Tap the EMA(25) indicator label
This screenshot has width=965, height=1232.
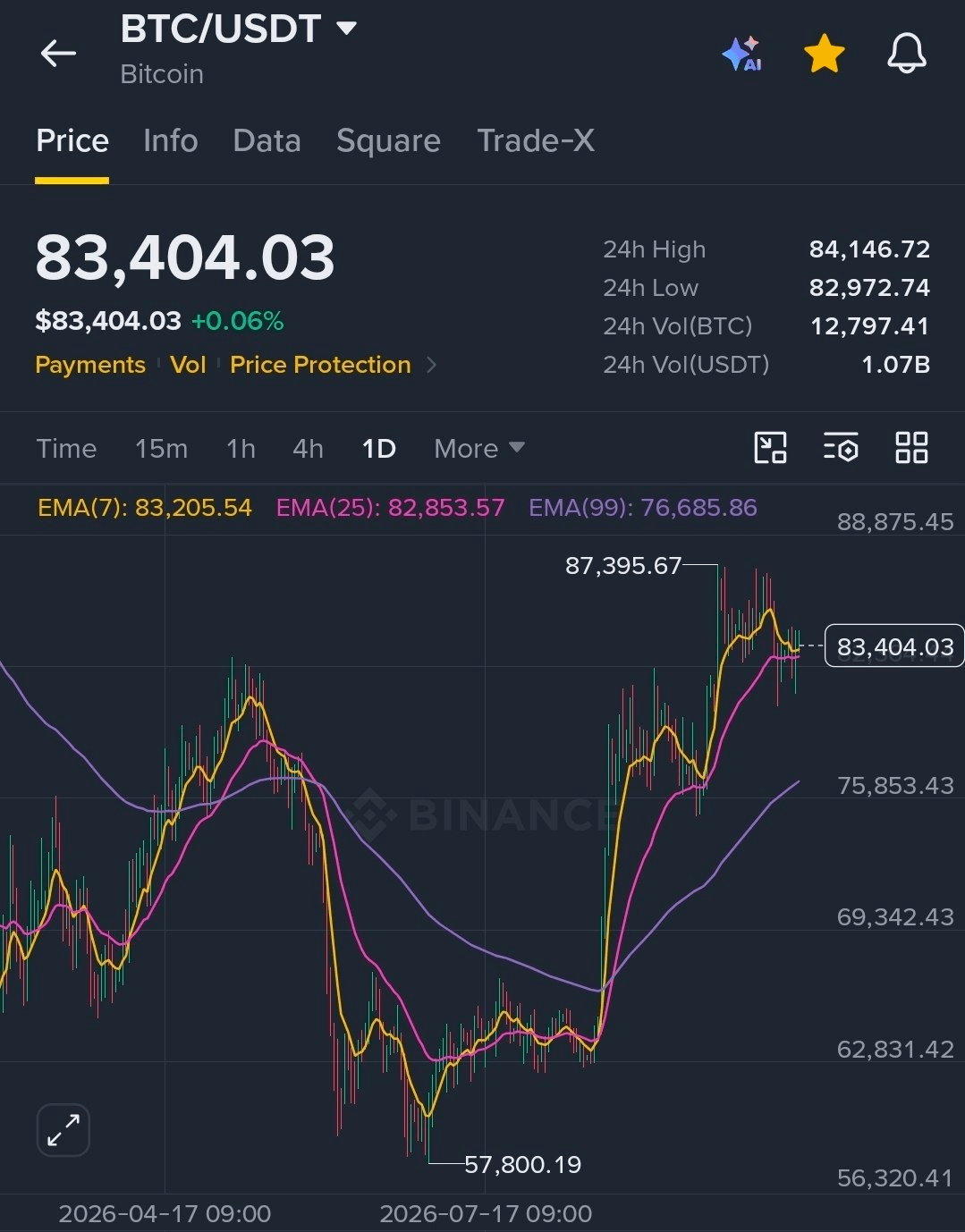pos(390,508)
